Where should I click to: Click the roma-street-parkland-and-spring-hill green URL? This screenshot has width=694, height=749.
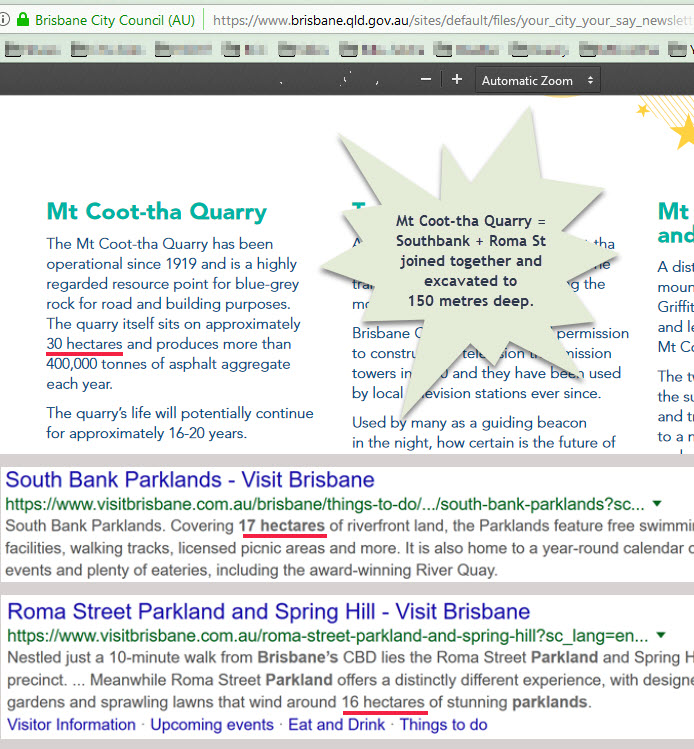pos(328,636)
